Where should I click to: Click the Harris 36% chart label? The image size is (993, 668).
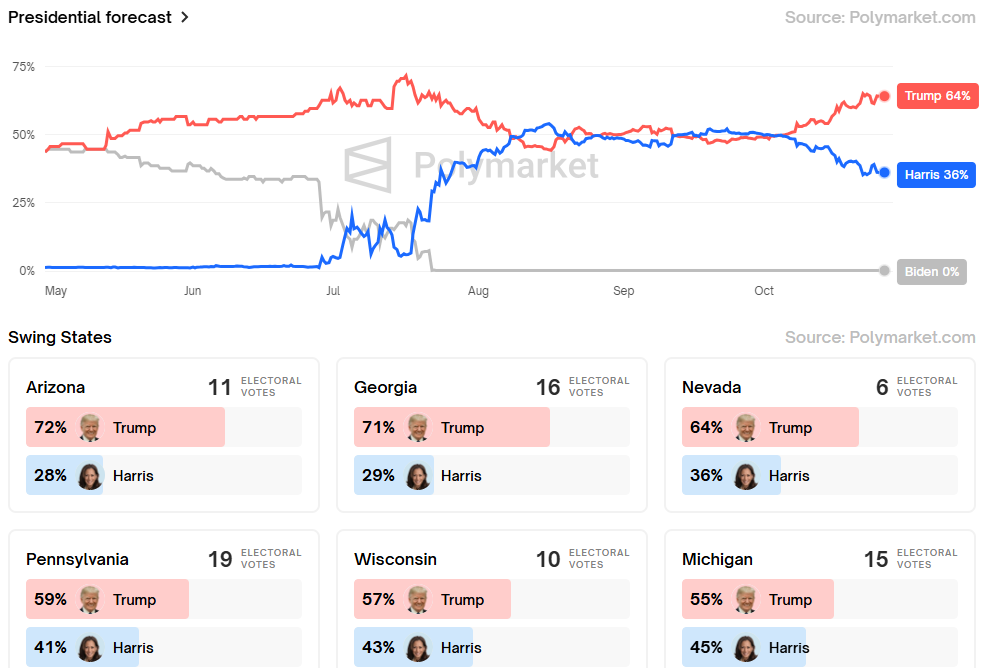(936, 174)
